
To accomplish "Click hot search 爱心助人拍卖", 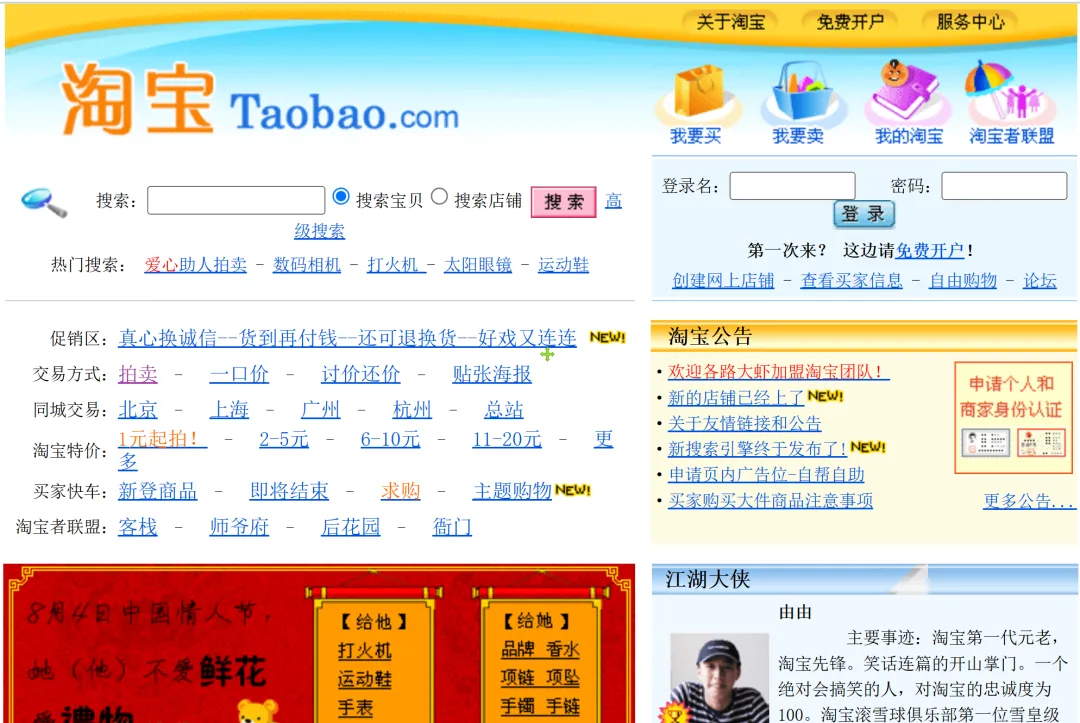I will click(x=195, y=264).
